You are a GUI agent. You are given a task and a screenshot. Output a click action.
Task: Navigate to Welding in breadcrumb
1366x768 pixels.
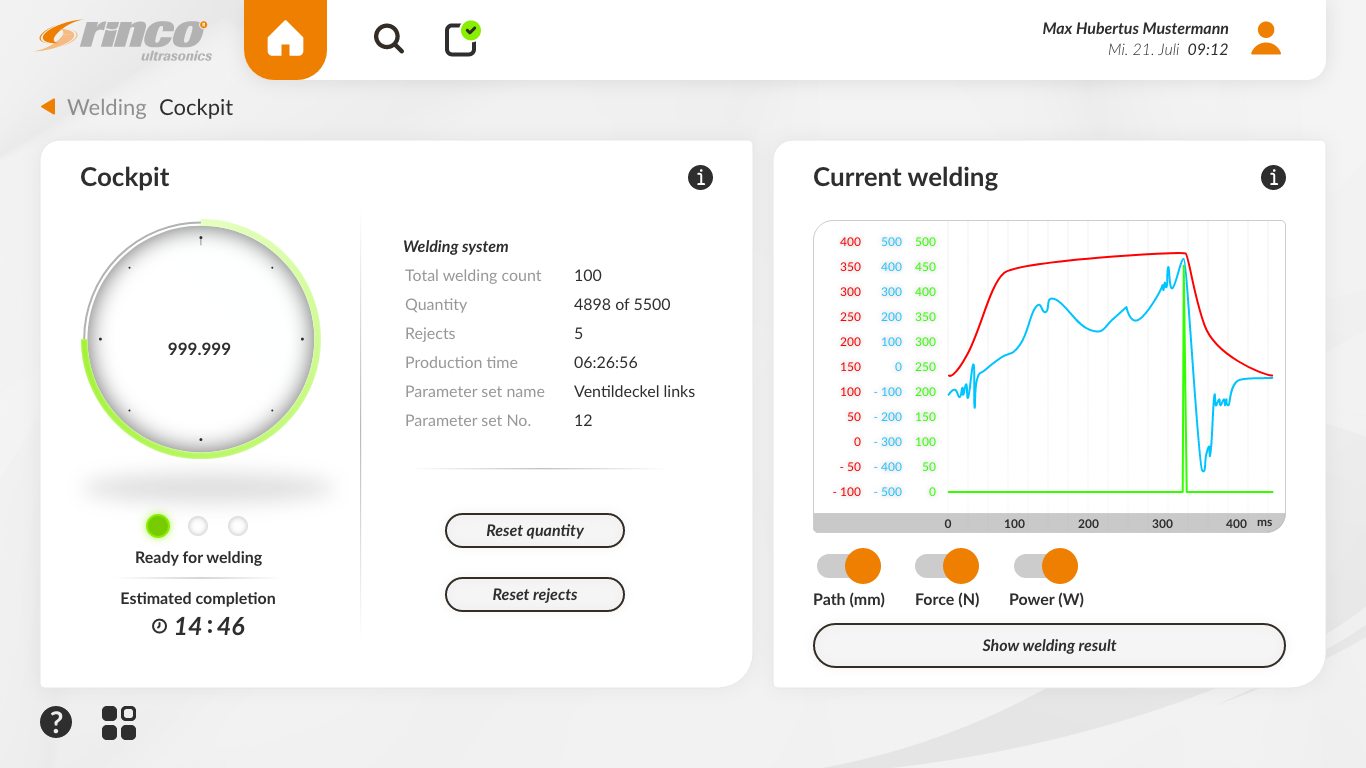[x=107, y=107]
